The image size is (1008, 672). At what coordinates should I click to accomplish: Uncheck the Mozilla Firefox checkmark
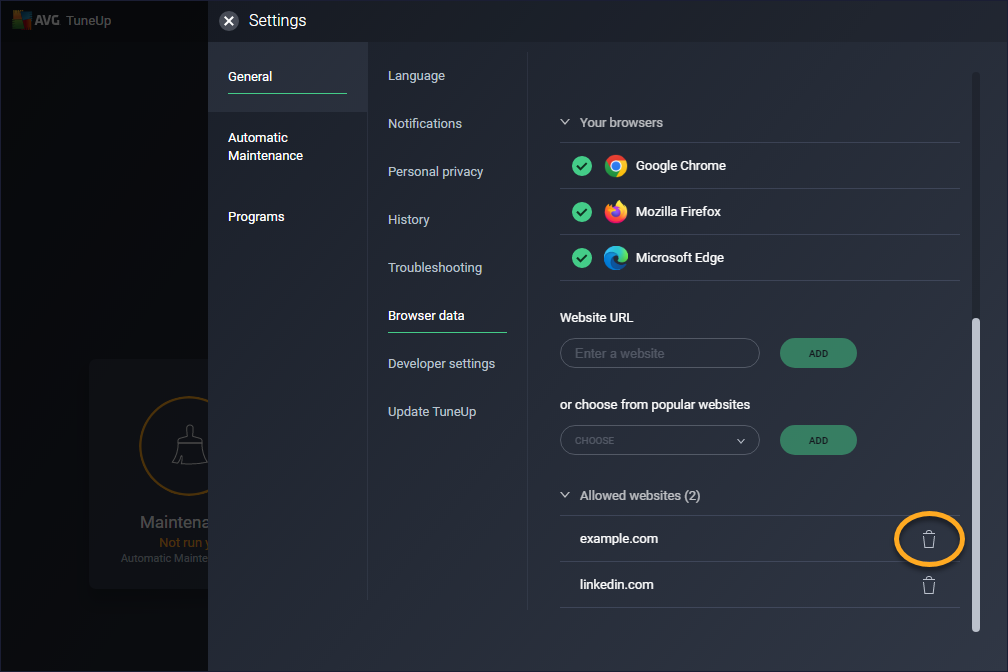(582, 212)
